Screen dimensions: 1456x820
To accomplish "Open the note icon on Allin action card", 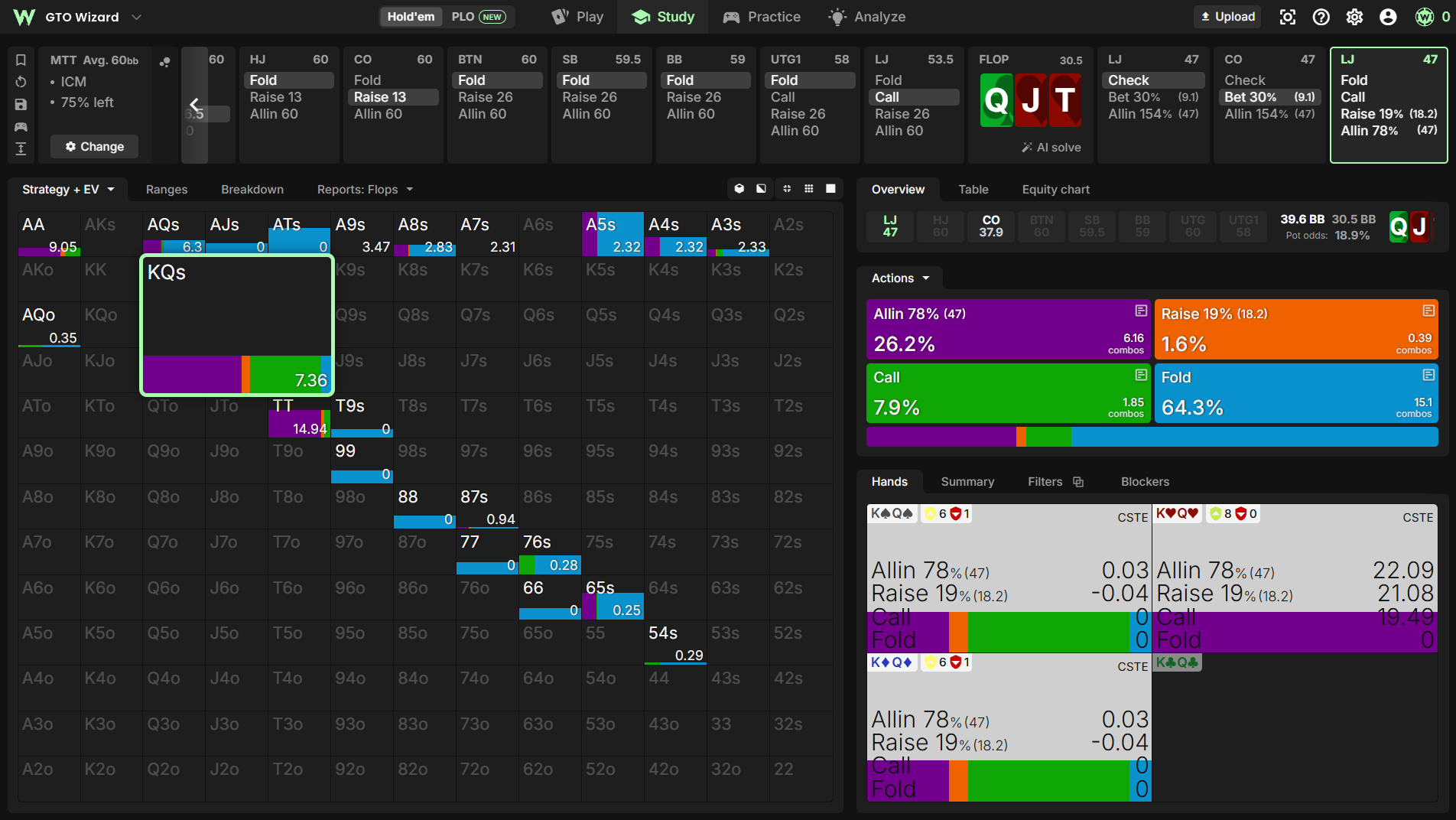I will pos(1141,311).
